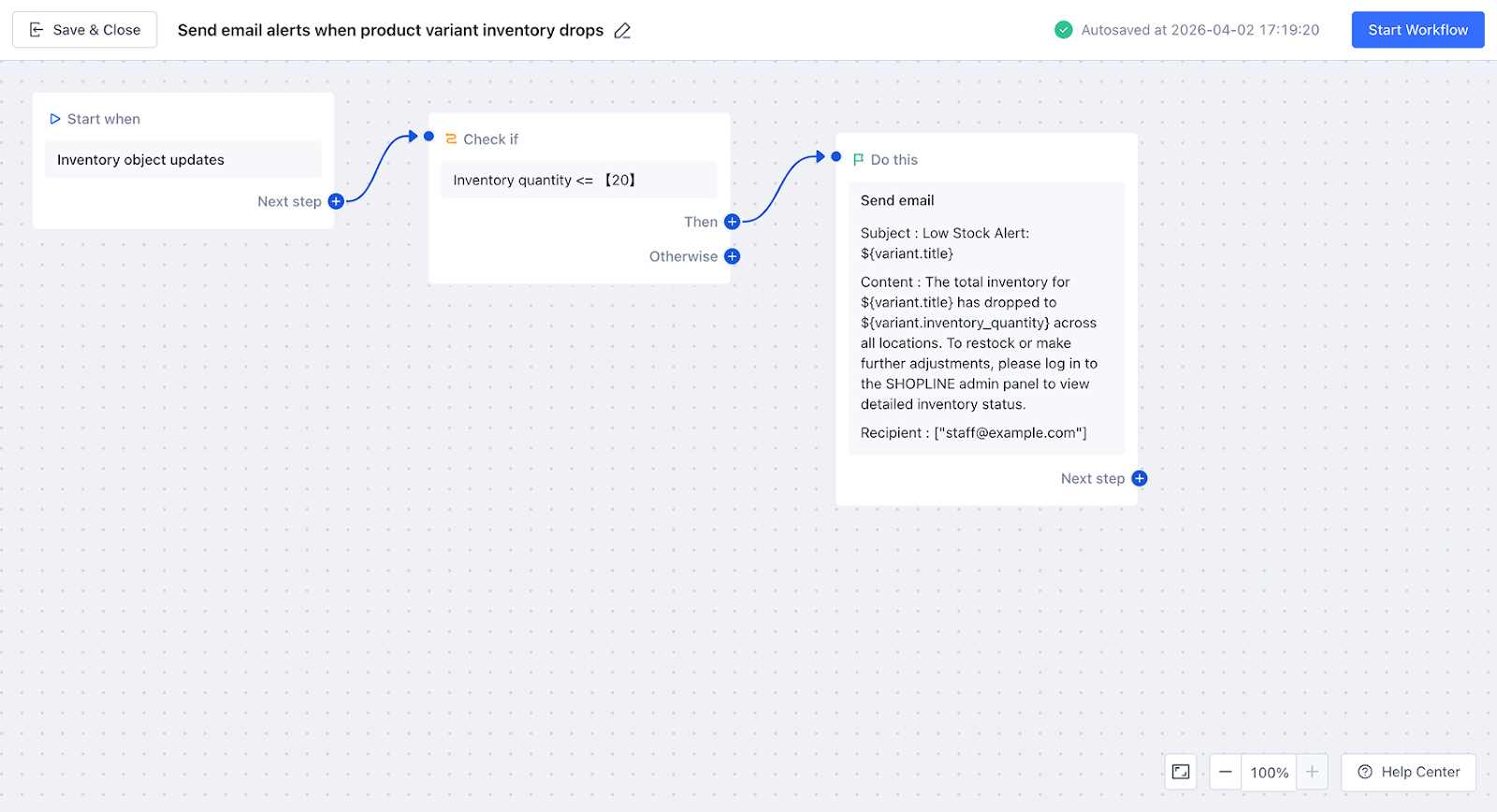Click Save & Close button
Screen dimensions: 1497x812
(x=85, y=30)
